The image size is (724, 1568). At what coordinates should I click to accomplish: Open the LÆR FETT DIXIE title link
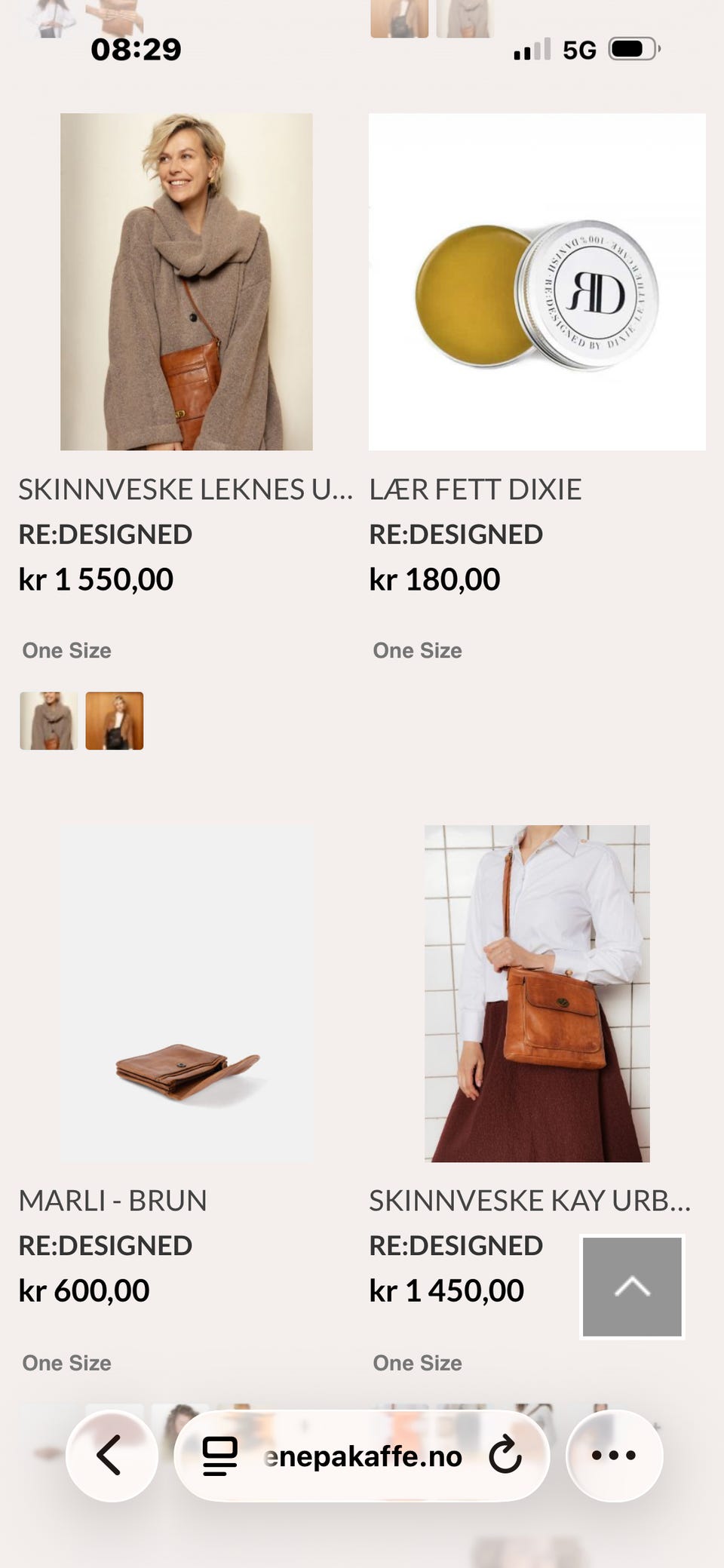tap(475, 490)
